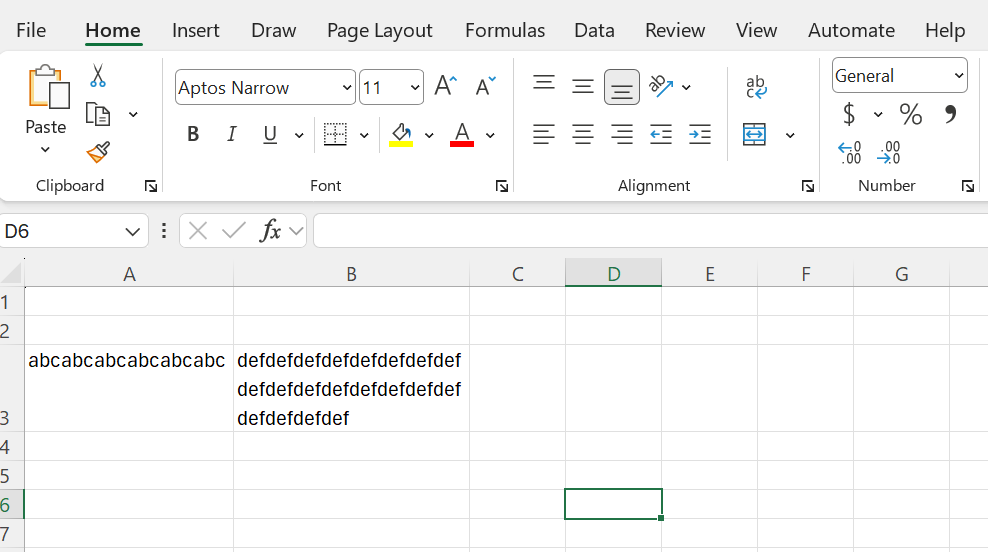This screenshot has width=988, height=552.
Task: Open the File tab
Action: (x=31, y=30)
